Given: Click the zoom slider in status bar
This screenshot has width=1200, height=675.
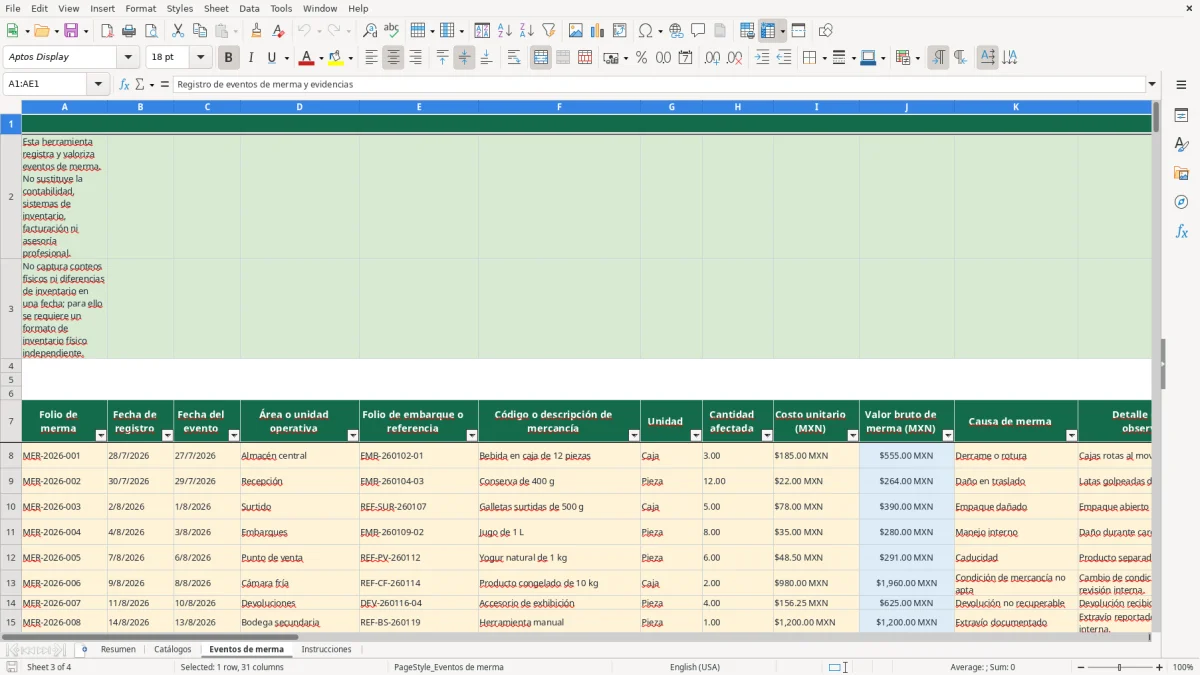Looking at the screenshot, I should (x=1119, y=667).
